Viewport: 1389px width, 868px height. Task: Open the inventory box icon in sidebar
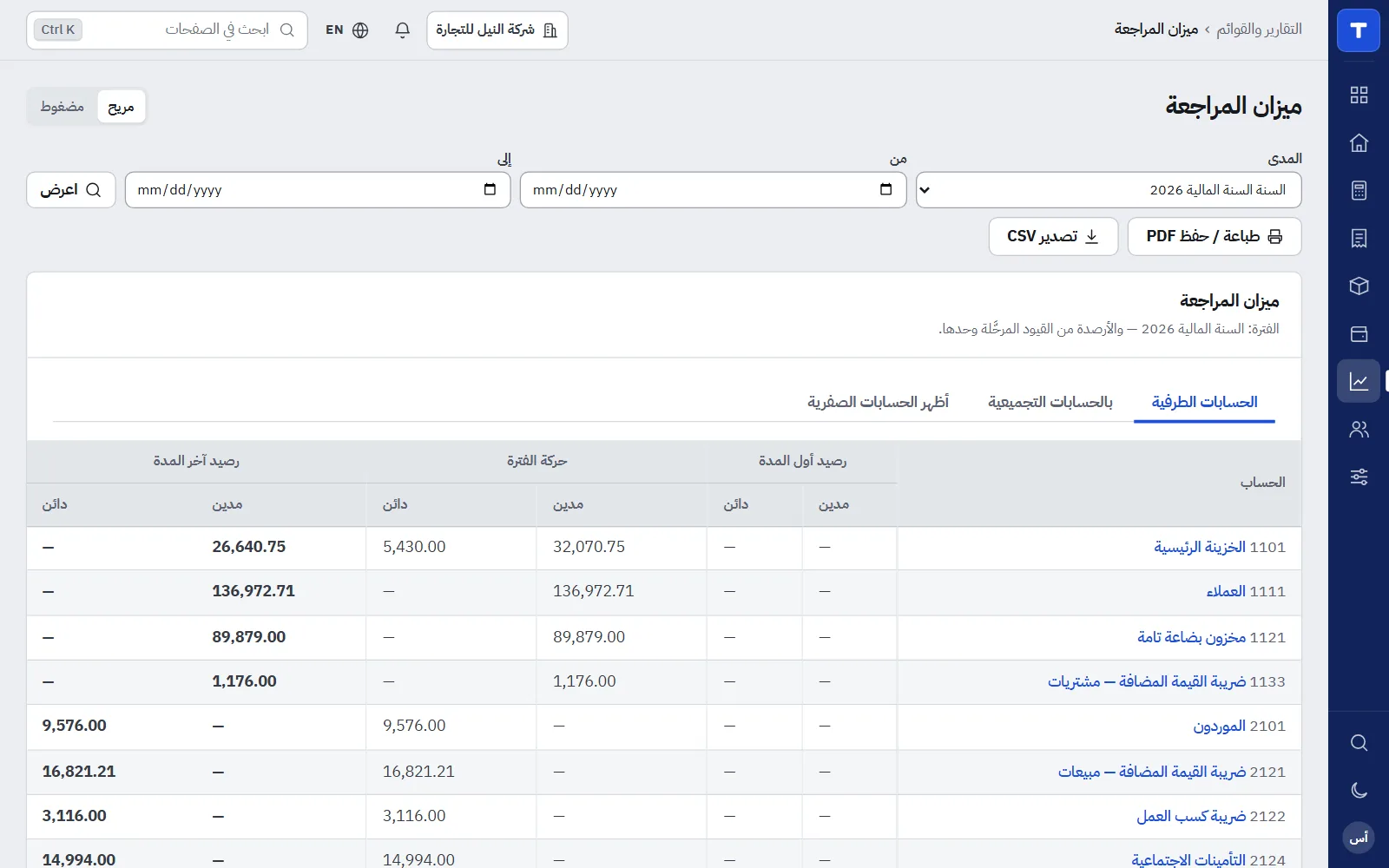(1359, 286)
